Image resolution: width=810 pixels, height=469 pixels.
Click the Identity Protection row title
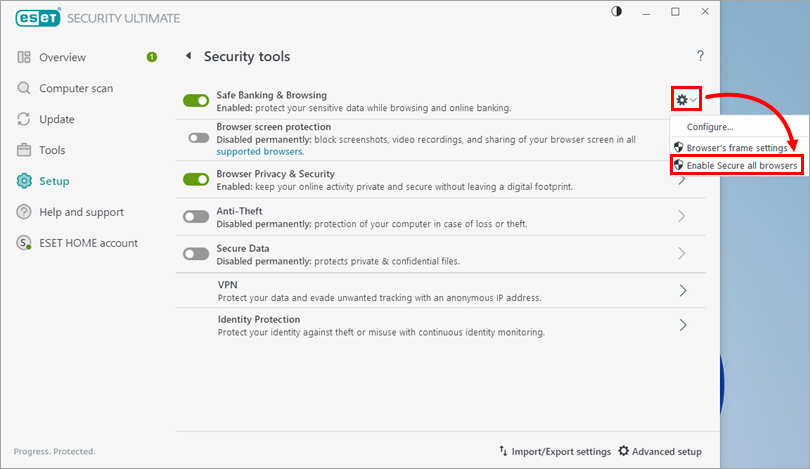259,319
